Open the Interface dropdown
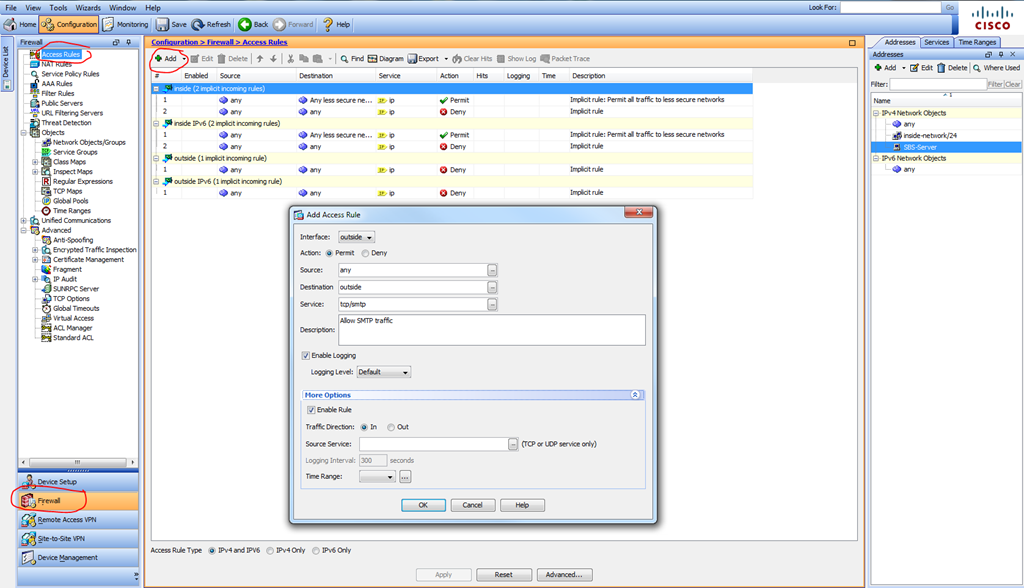 (357, 237)
